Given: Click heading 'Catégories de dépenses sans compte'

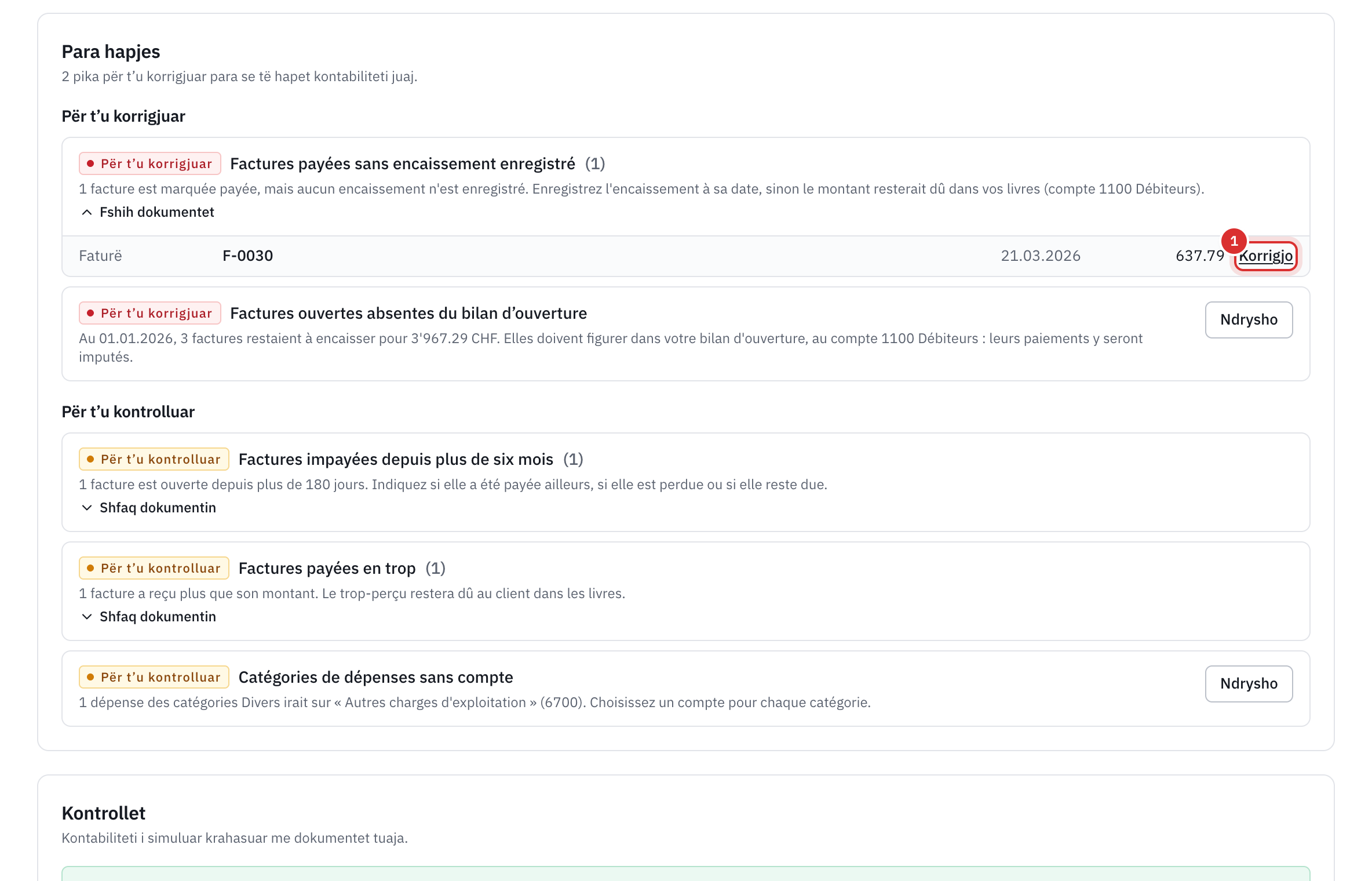Looking at the screenshot, I should pyautogui.click(x=375, y=678).
